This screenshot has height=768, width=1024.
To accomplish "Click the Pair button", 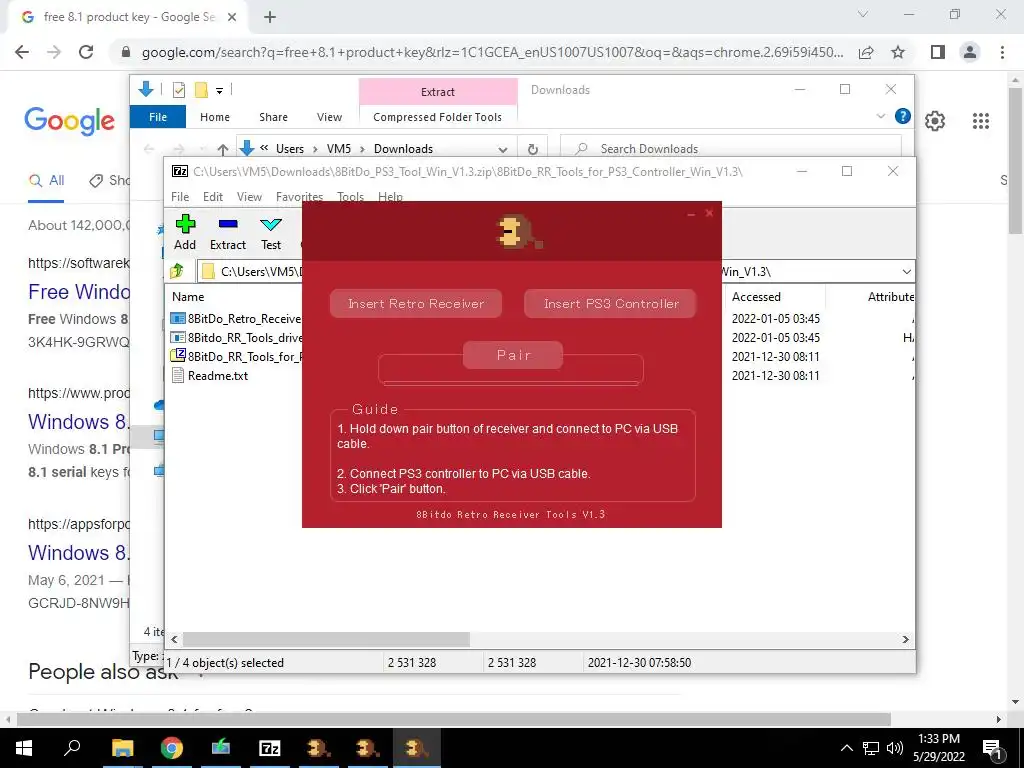I will tap(513, 355).
